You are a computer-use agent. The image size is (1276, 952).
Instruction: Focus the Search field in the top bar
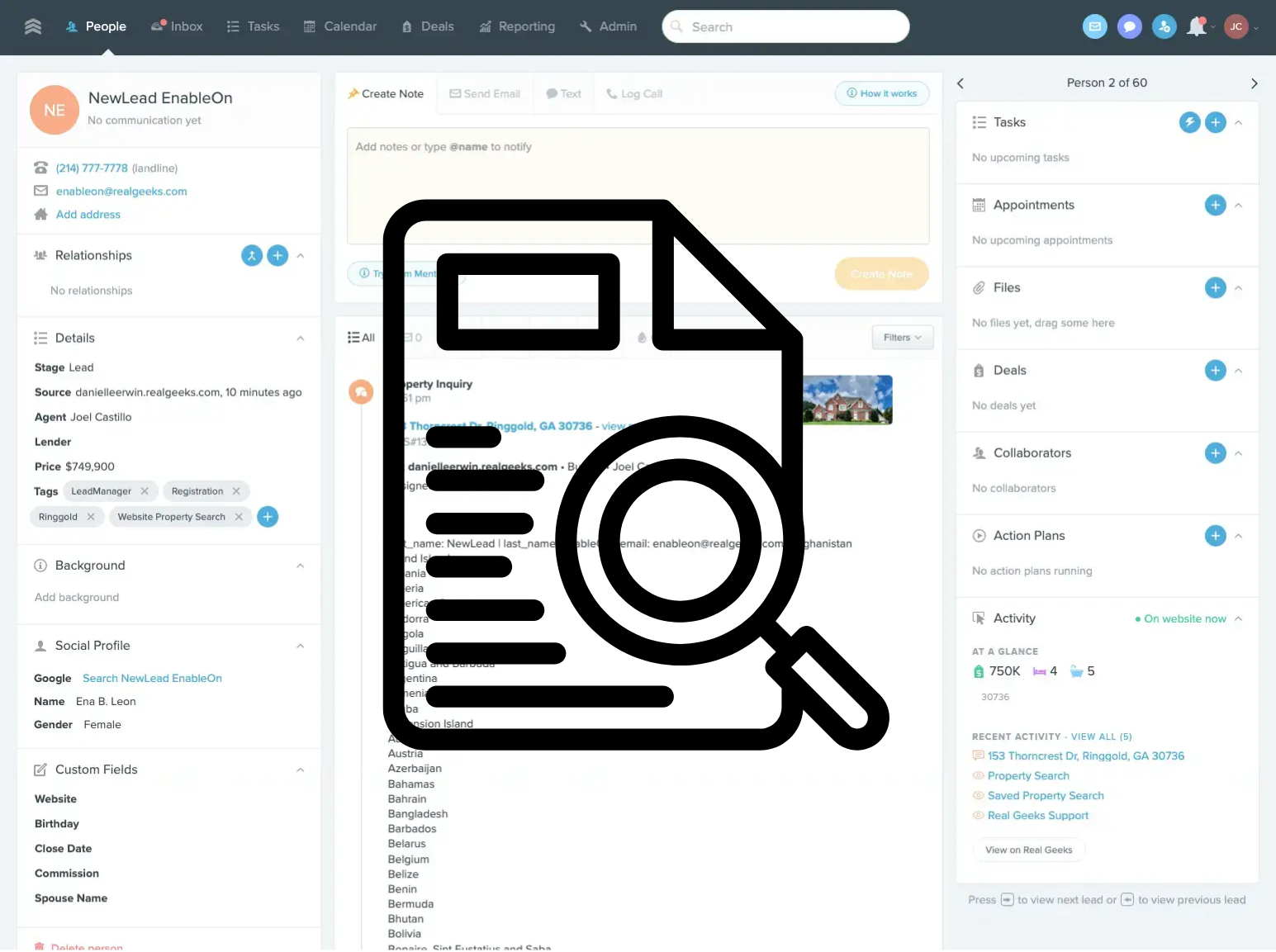(785, 26)
